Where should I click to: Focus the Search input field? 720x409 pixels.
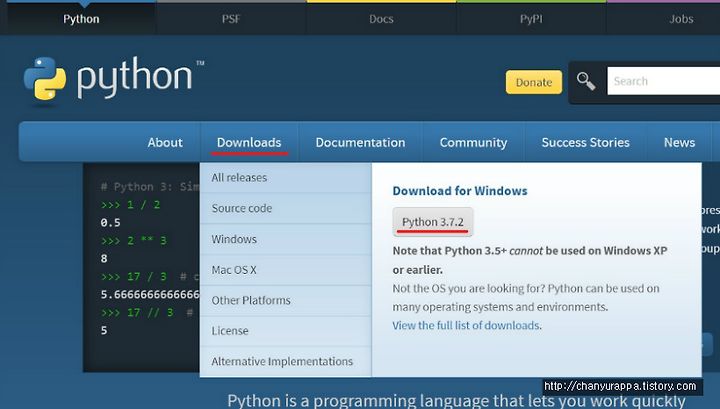664,81
